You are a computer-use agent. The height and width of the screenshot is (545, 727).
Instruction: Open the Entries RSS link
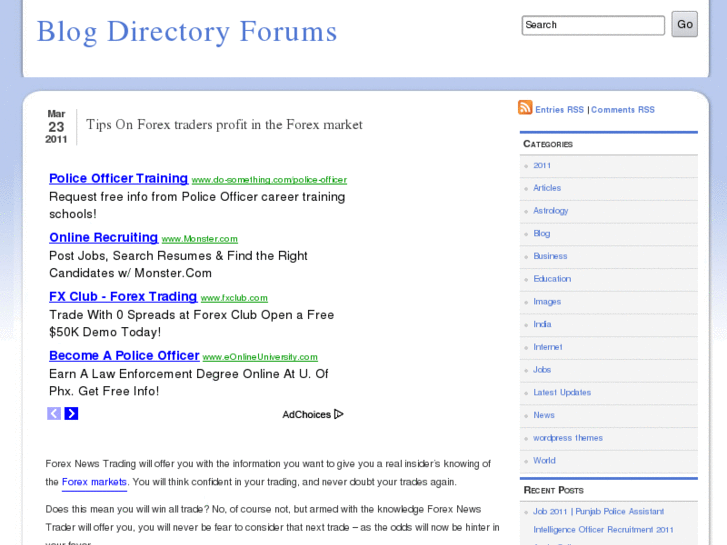tap(559, 110)
